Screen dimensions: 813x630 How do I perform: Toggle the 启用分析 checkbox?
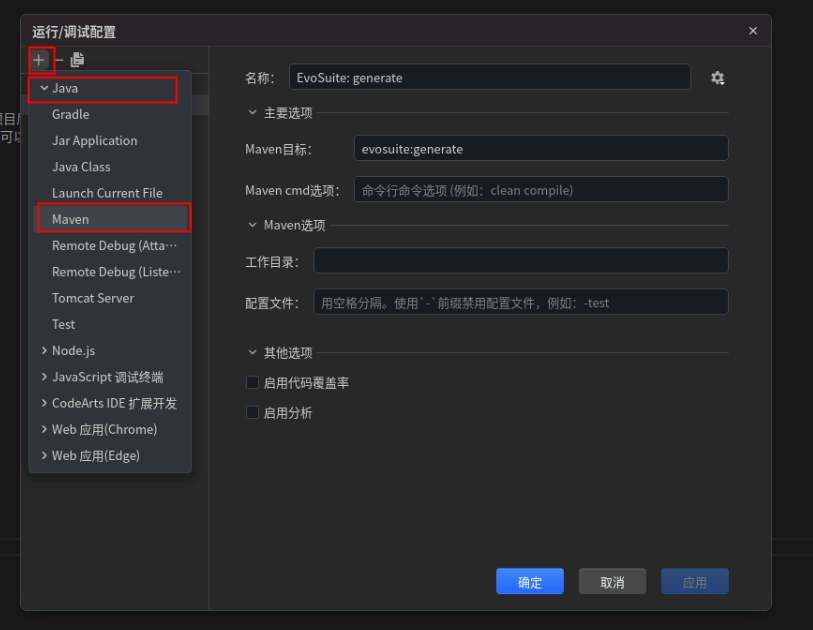click(253, 413)
